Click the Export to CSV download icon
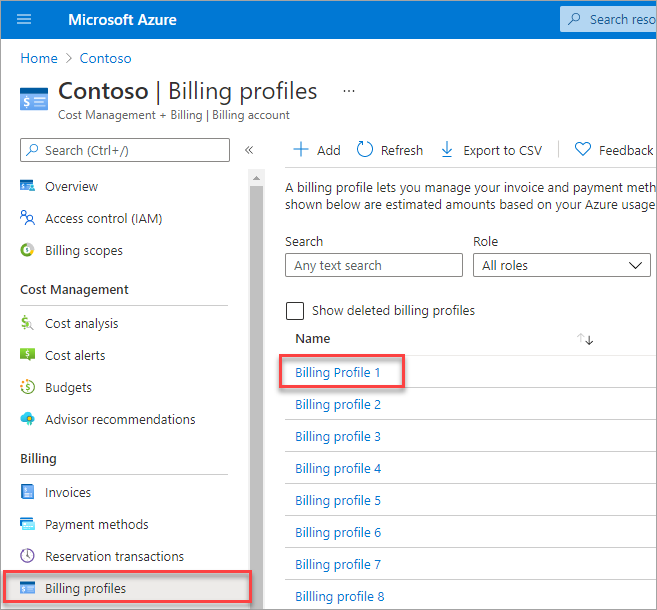 click(447, 150)
